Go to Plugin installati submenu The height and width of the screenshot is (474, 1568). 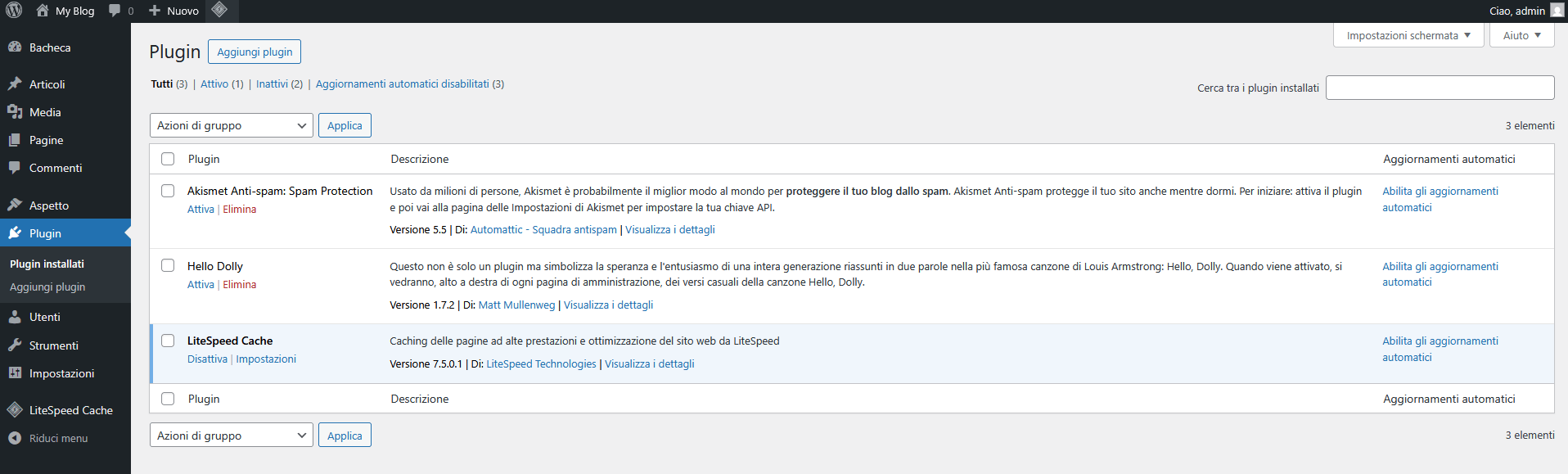coord(47,264)
